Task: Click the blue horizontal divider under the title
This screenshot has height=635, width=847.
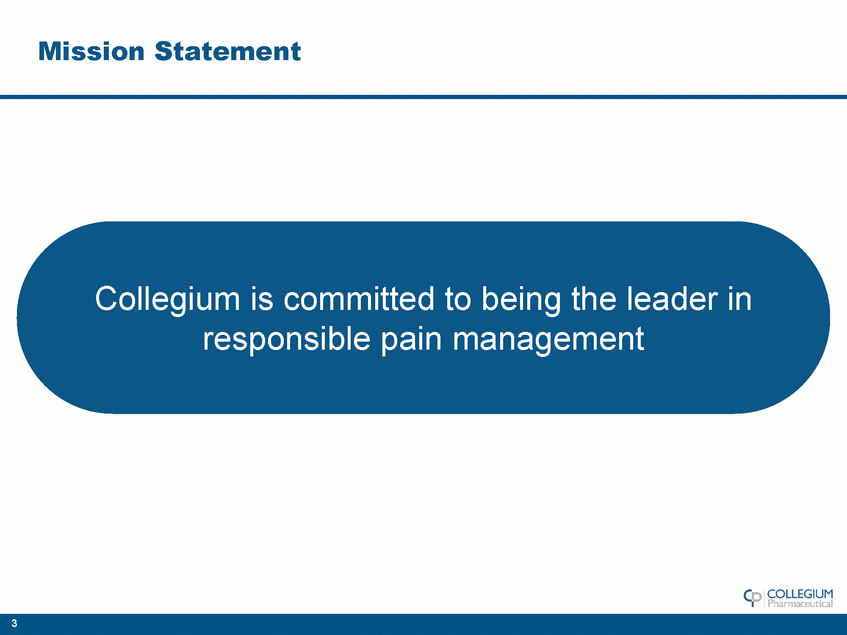Action: tap(423, 97)
